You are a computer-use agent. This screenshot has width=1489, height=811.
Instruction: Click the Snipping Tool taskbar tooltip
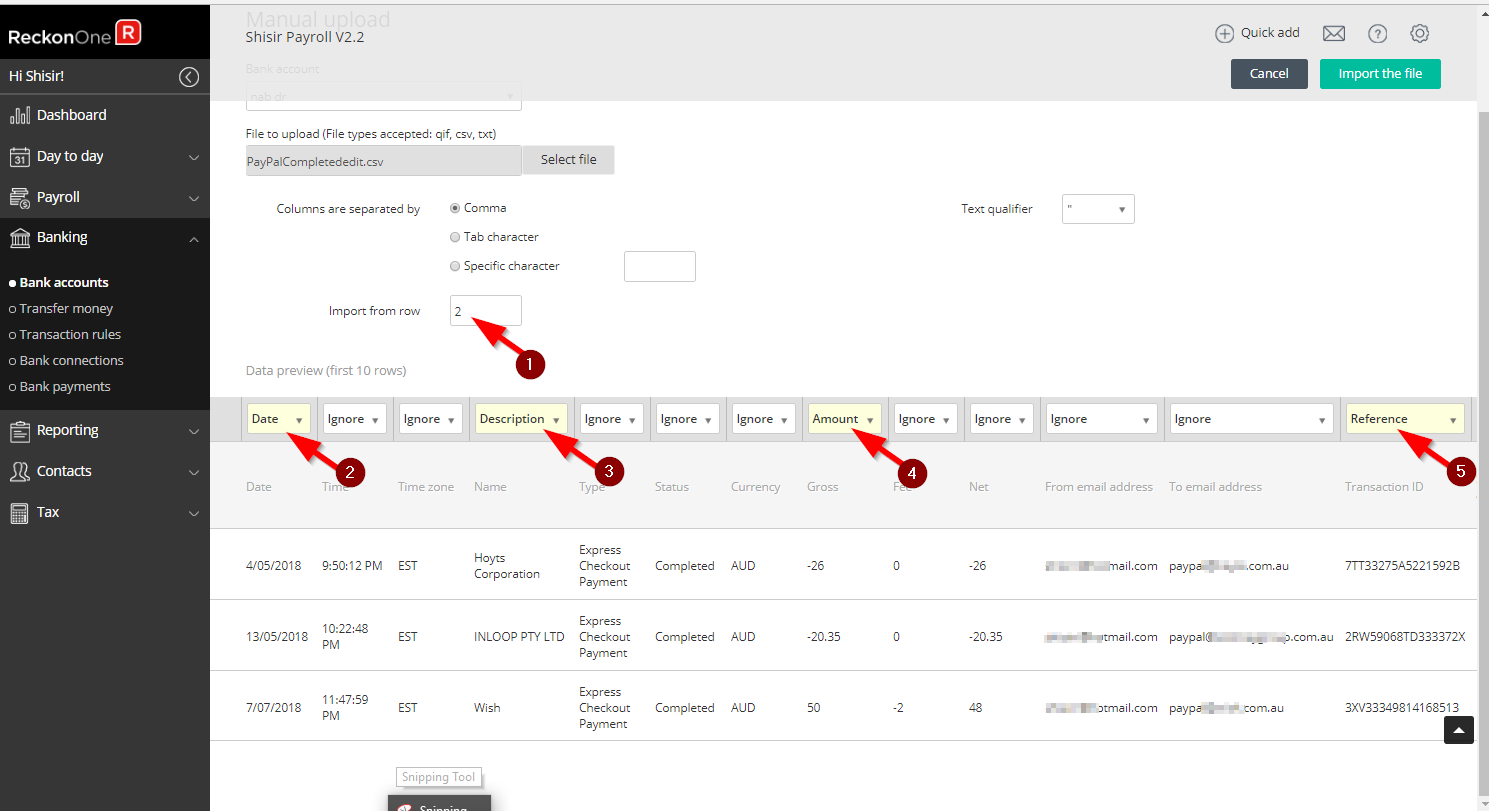[x=439, y=777]
